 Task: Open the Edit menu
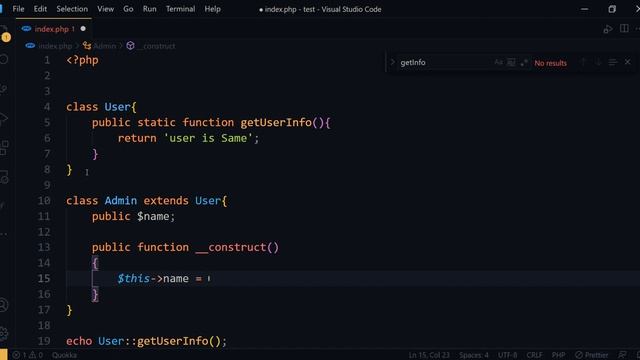[x=40, y=9]
